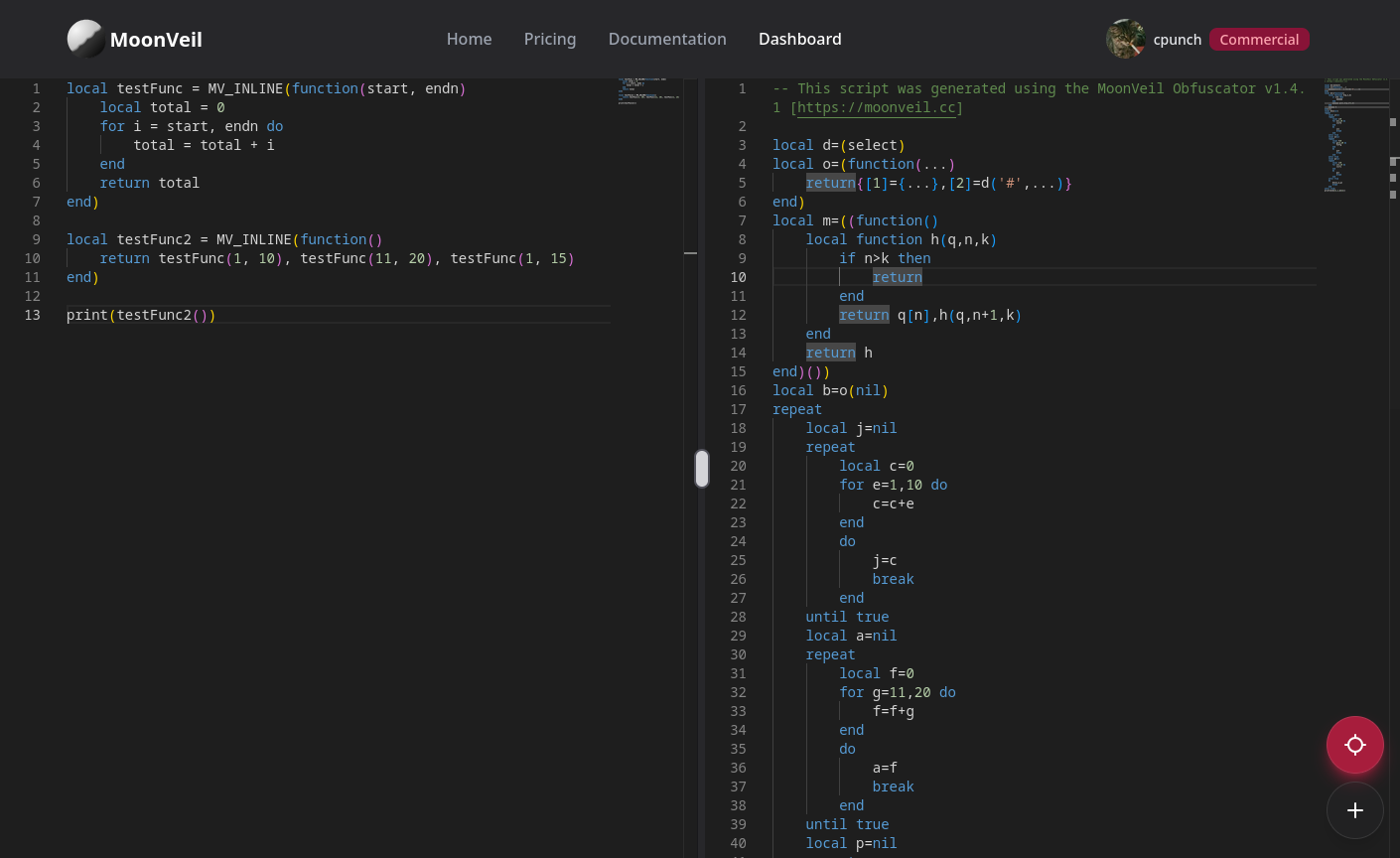
Task: Click the cpunch user avatar
Action: [x=1125, y=39]
